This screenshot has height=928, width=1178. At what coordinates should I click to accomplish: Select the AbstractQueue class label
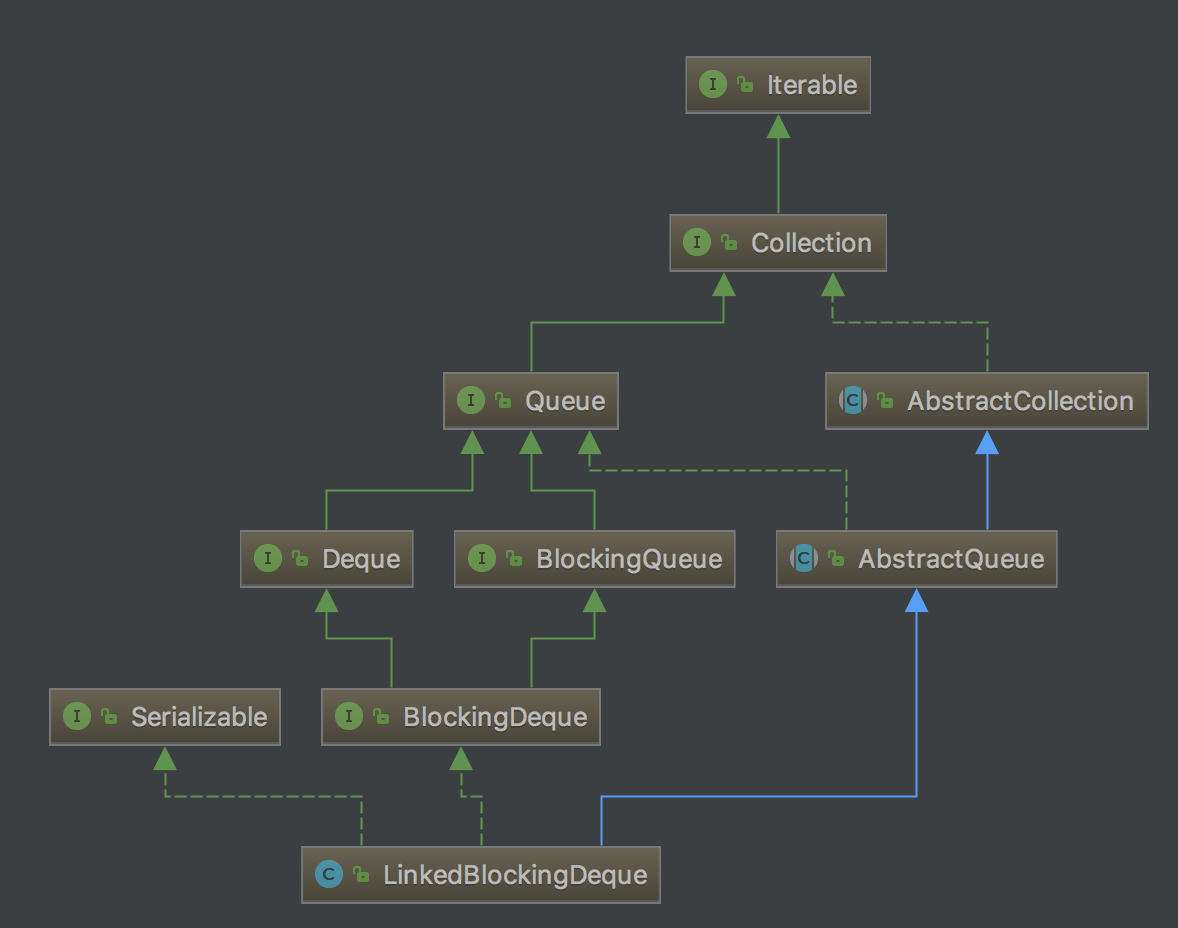pos(950,559)
